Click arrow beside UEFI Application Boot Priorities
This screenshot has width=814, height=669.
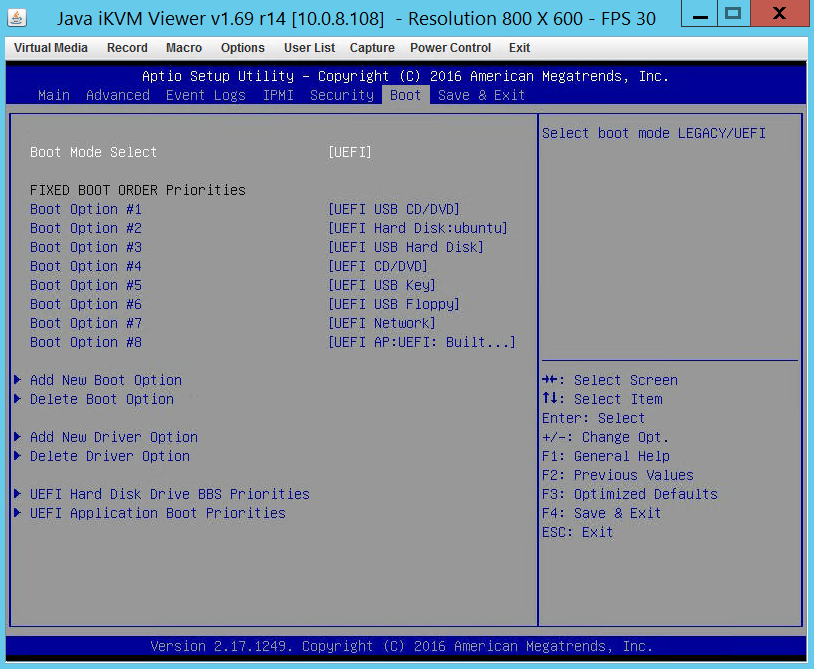[x=18, y=513]
